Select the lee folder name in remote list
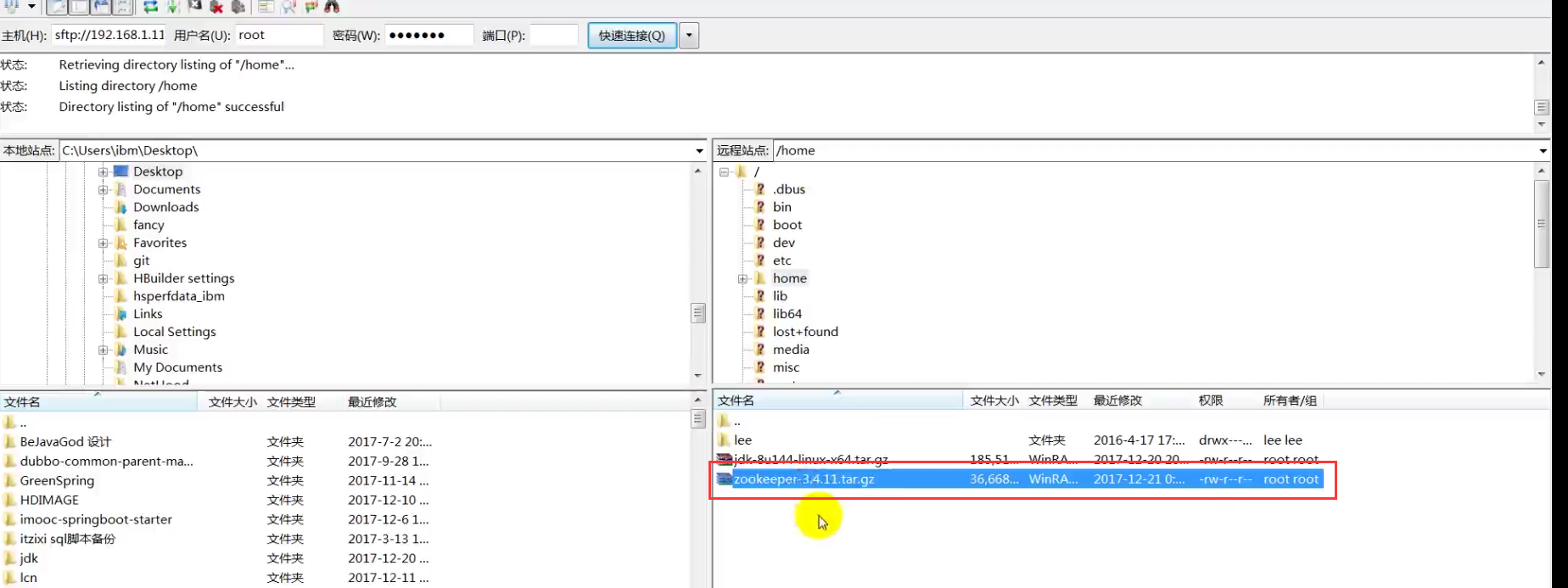 743,440
